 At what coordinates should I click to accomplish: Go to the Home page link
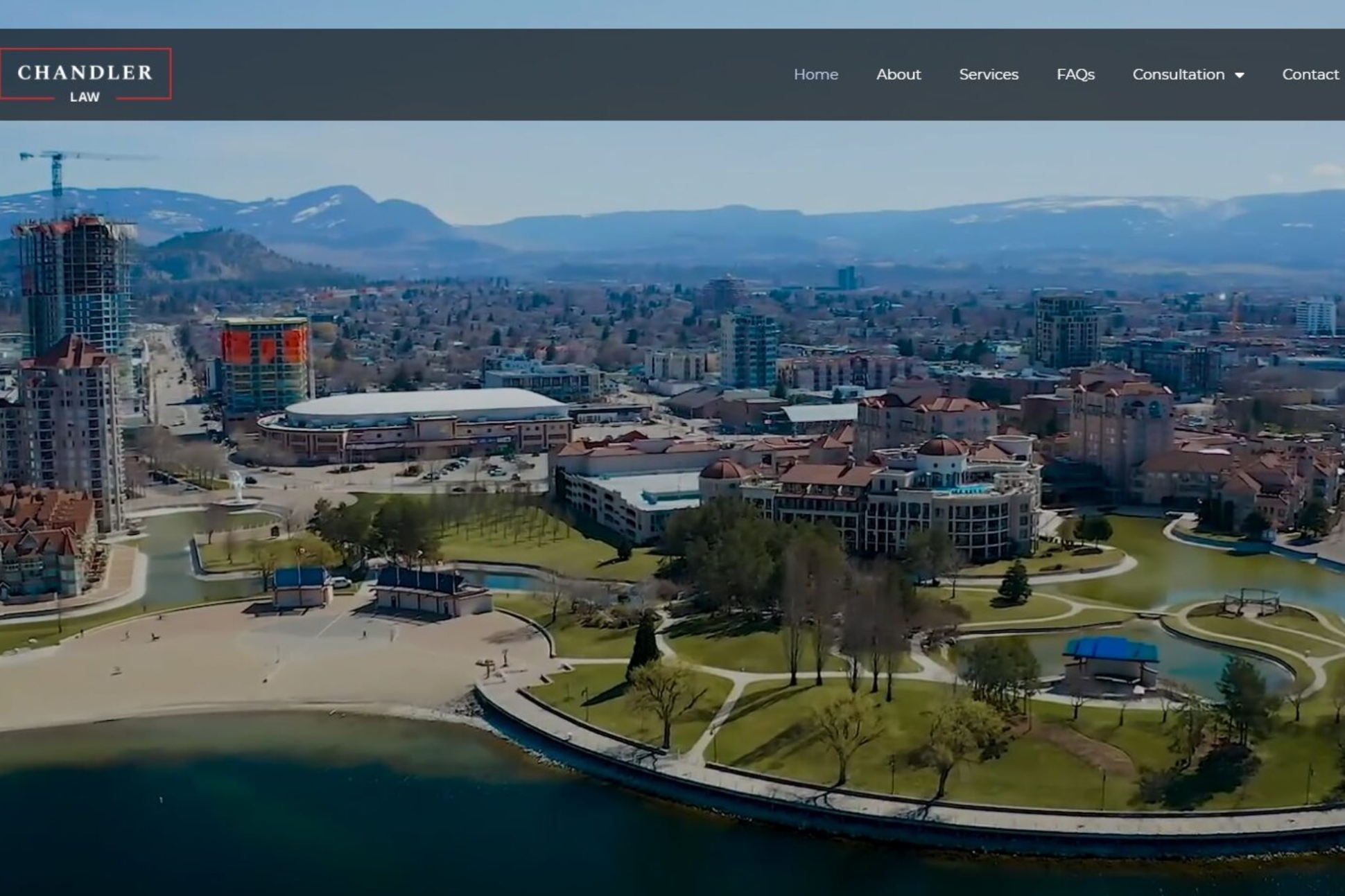(815, 74)
